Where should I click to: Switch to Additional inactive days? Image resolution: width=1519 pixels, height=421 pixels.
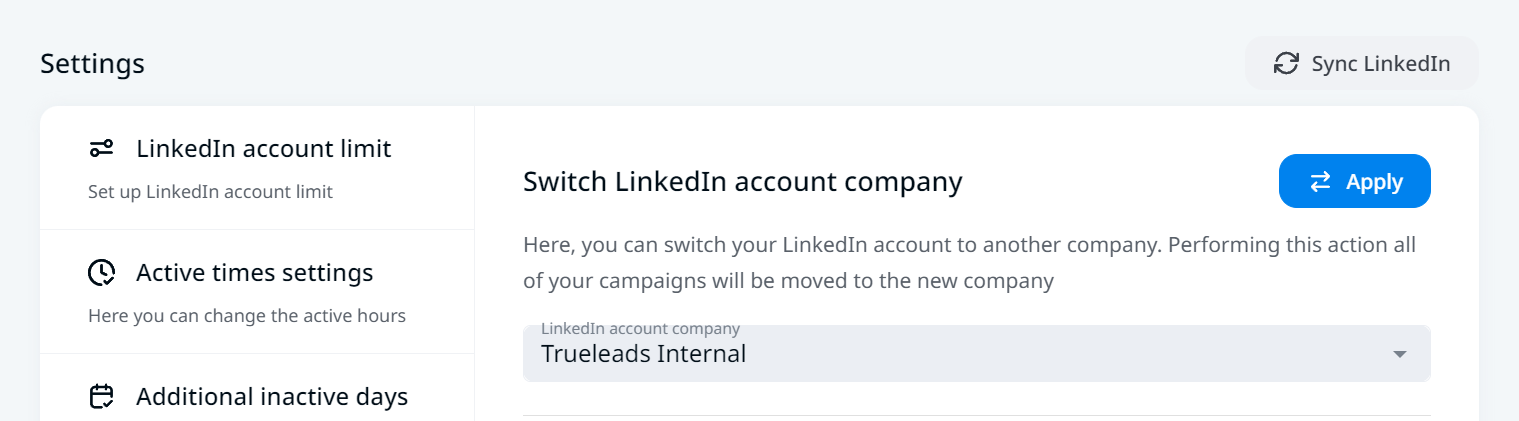point(272,397)
